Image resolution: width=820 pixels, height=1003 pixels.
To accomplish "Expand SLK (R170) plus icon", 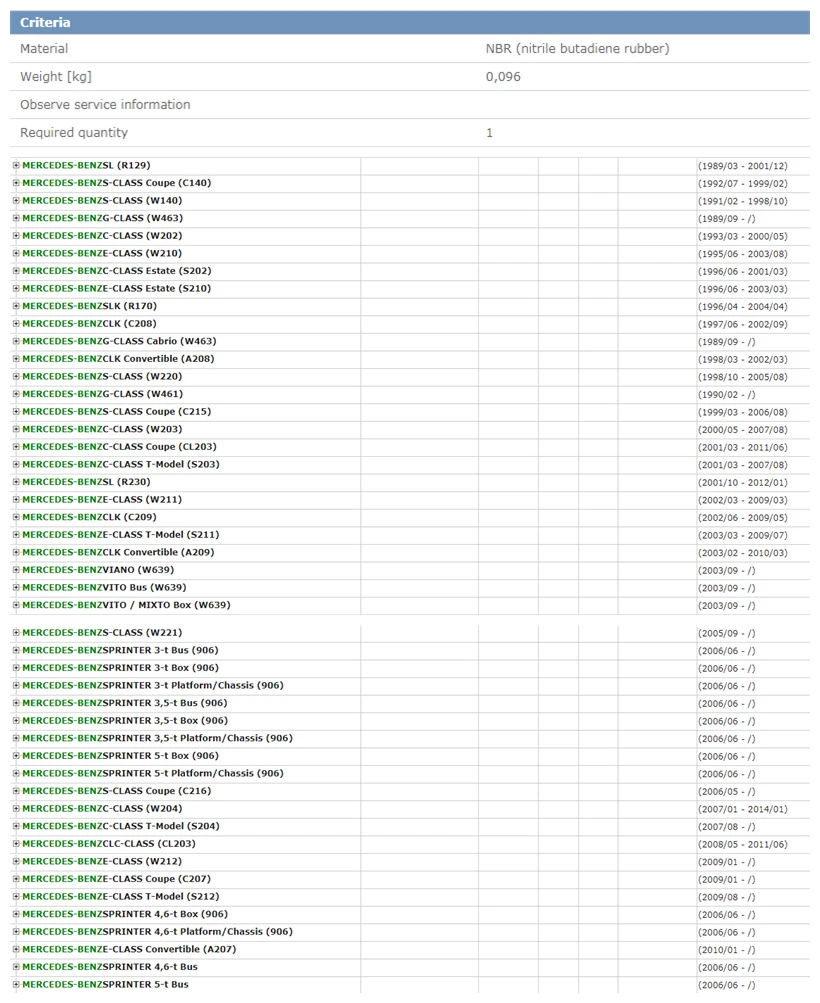I will coord(16,306).
